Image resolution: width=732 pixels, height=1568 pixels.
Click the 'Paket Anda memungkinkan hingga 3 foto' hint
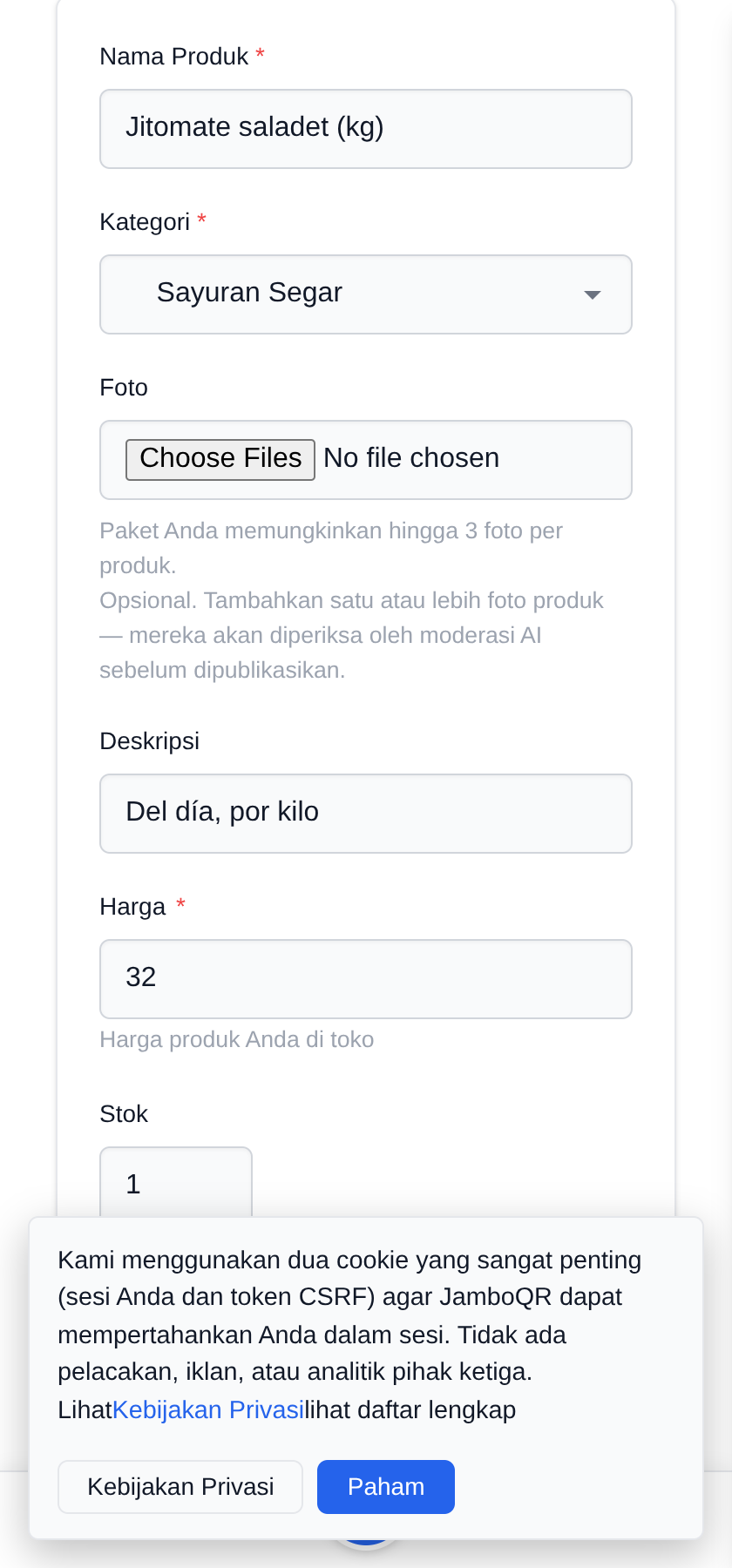click(x=331, y=548)
